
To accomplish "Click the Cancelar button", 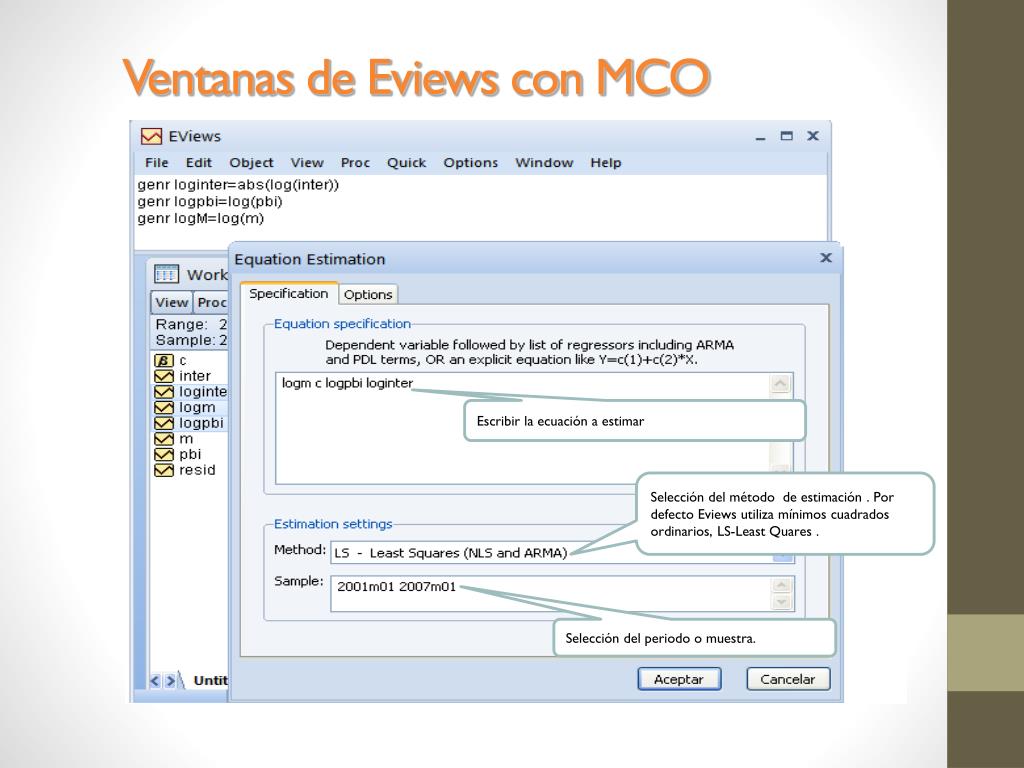I will (x=788, y=679).
